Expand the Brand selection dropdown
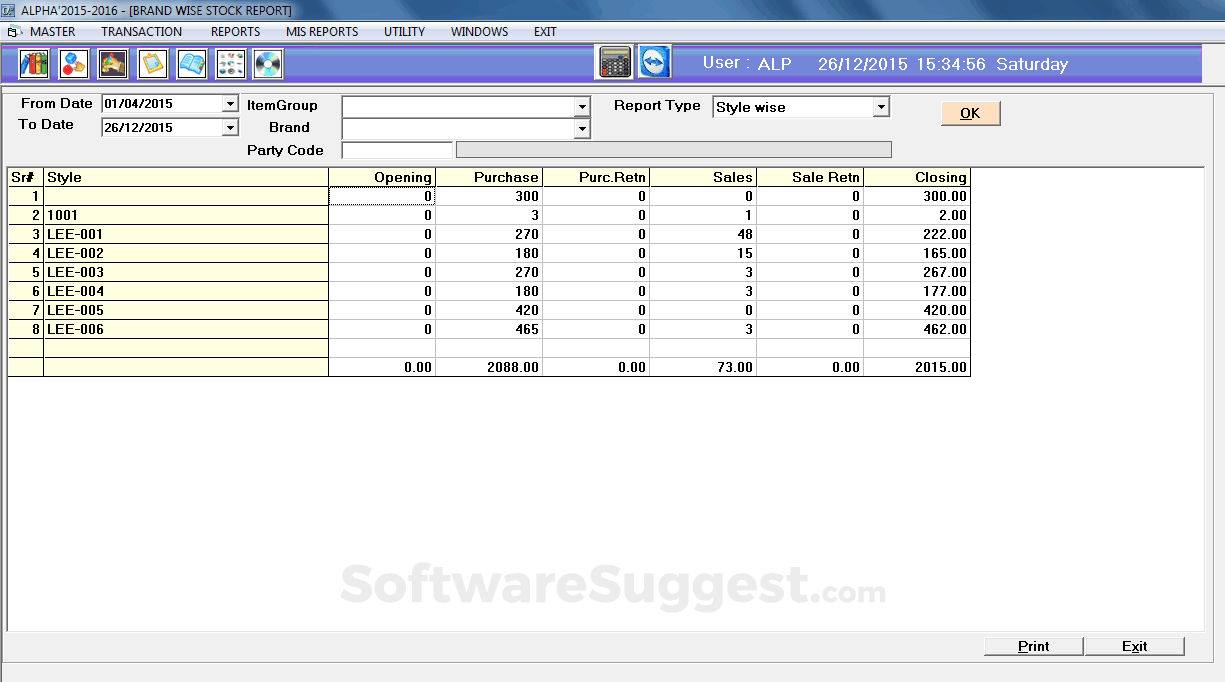This screenshot has height=682, width=1225. click(582, 128)
